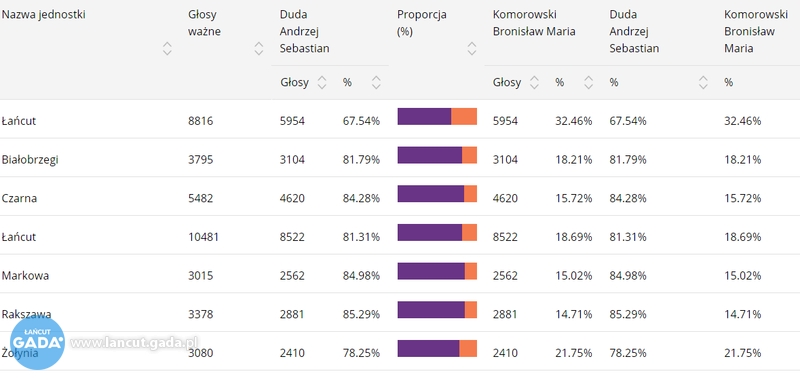Viewport: 800px width, 380px height.
Task: Sort Komorowski Głosy column
Action: (534, 82)
